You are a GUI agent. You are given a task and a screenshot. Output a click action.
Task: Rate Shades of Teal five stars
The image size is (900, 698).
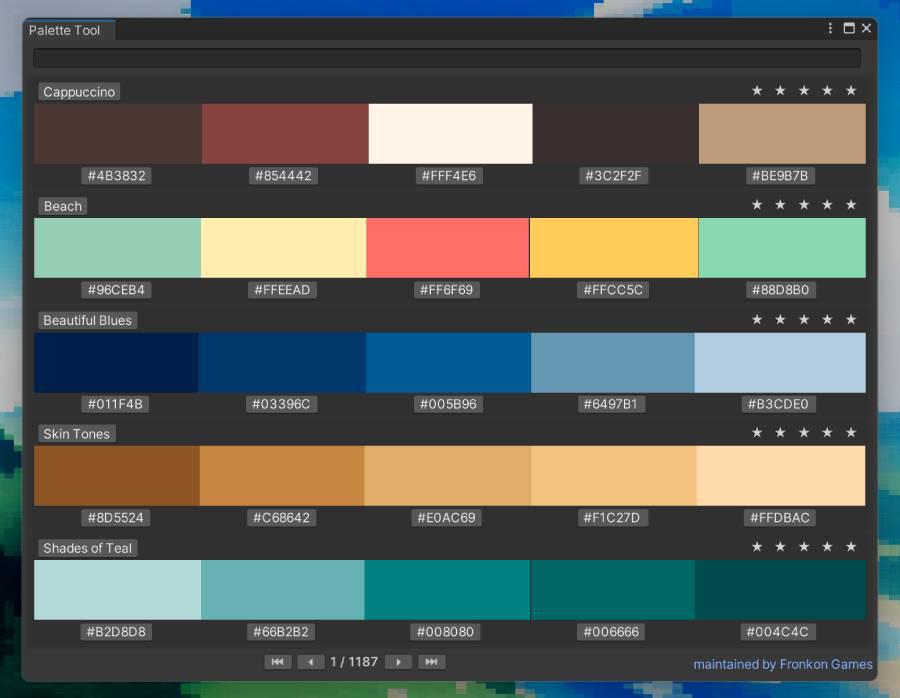point(851,546)
